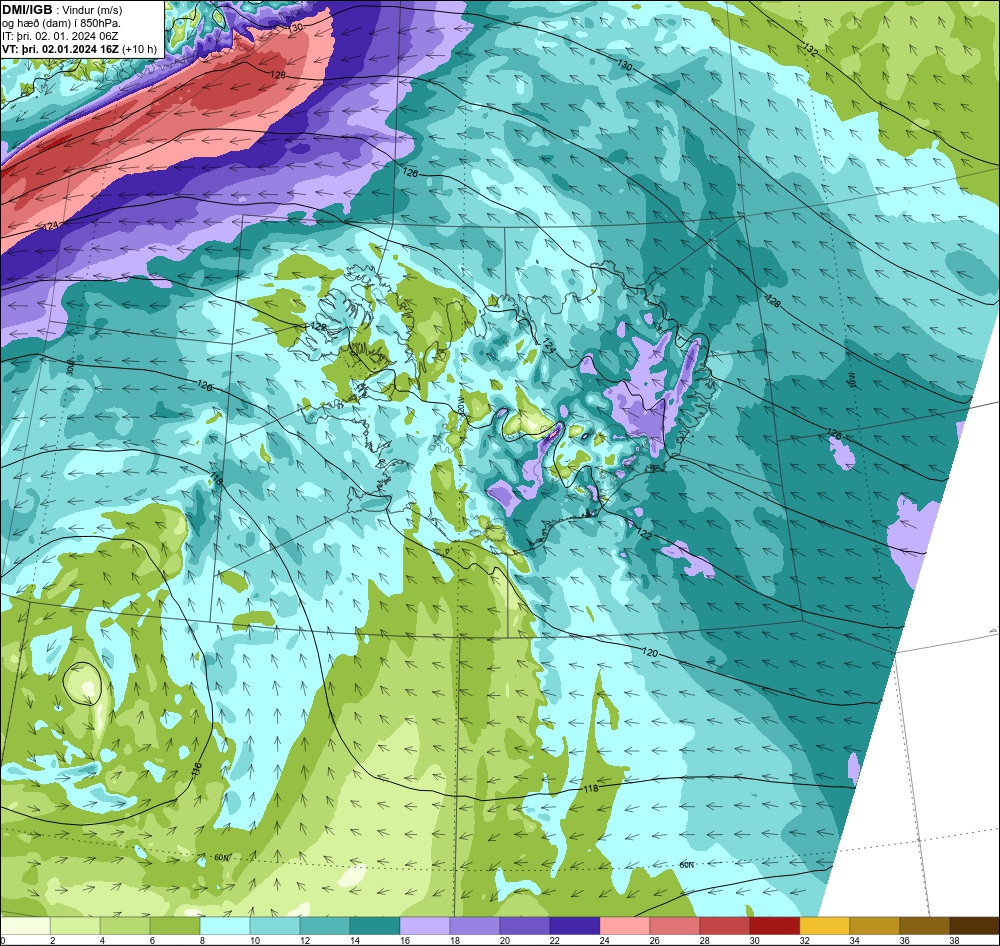1000x946 pixels.
Task: Select the 'og hæð (dam) í 850hPa.' line
Action: [62, 24]
